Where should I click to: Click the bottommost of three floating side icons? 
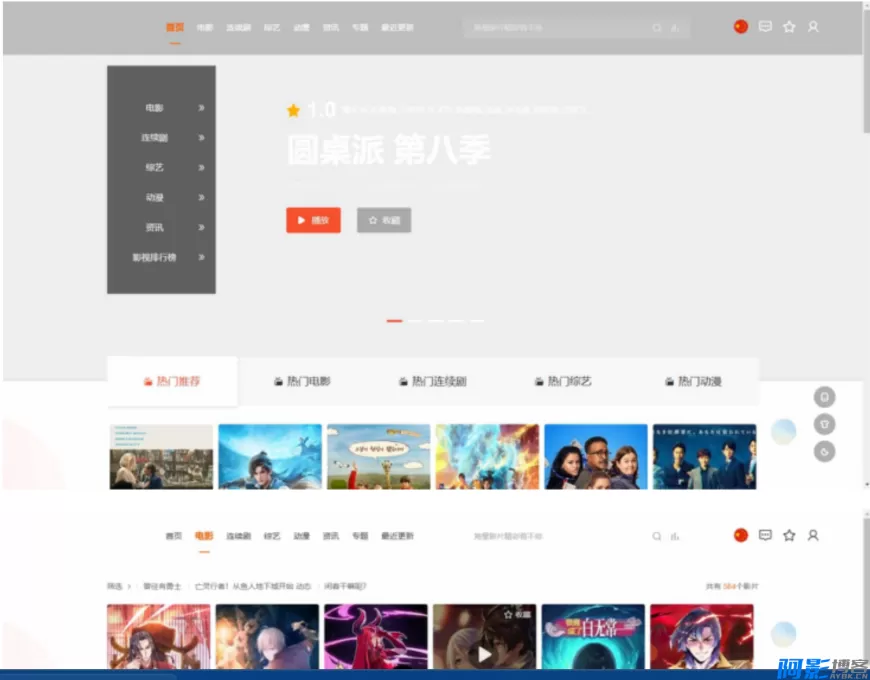tap(824, 452)
